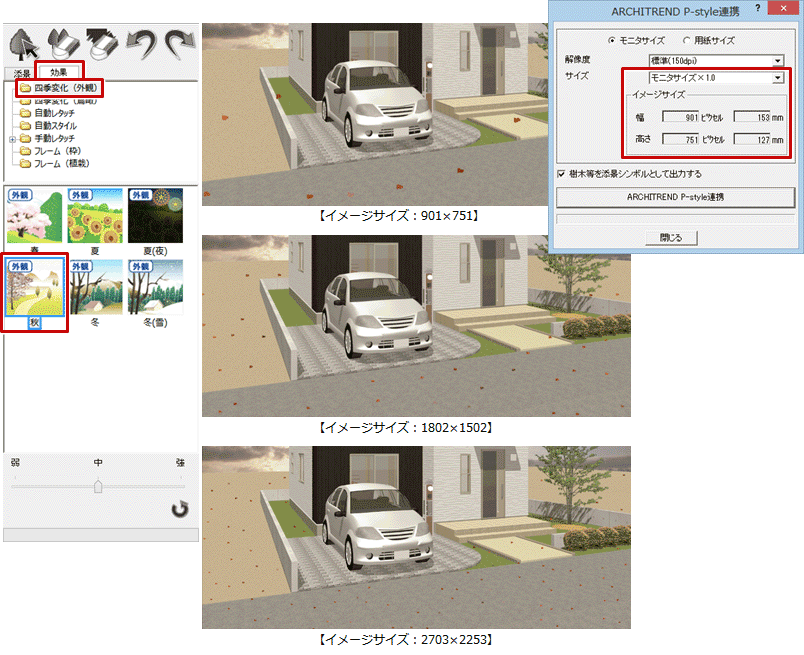This screenshot has height=655, width=804.
Task: Click the ARCHITREND P-style連携 button
Action: (675, 197)
